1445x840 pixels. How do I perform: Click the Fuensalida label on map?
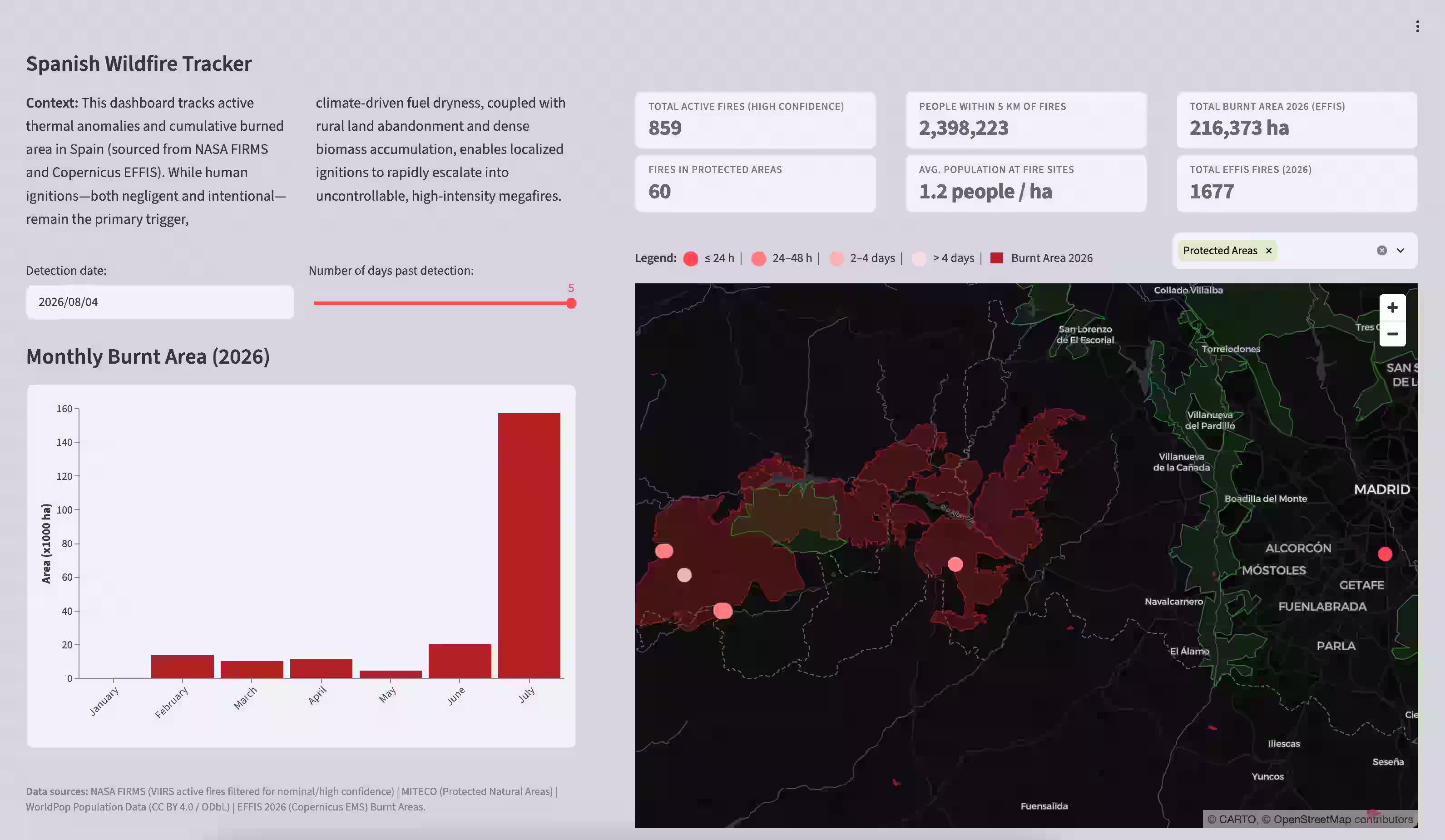coord(1044,806)
